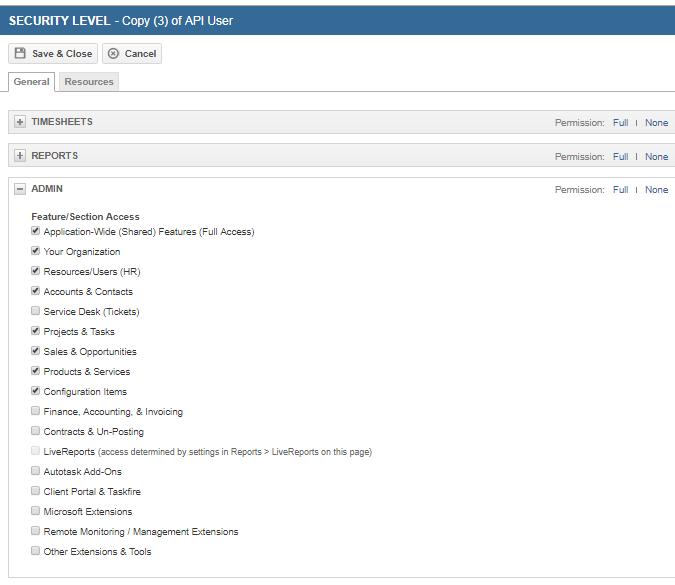This screenshot has width=675, height=585.
Task: Uncheck Your Organization checkbox
Action: click(36, 251)
